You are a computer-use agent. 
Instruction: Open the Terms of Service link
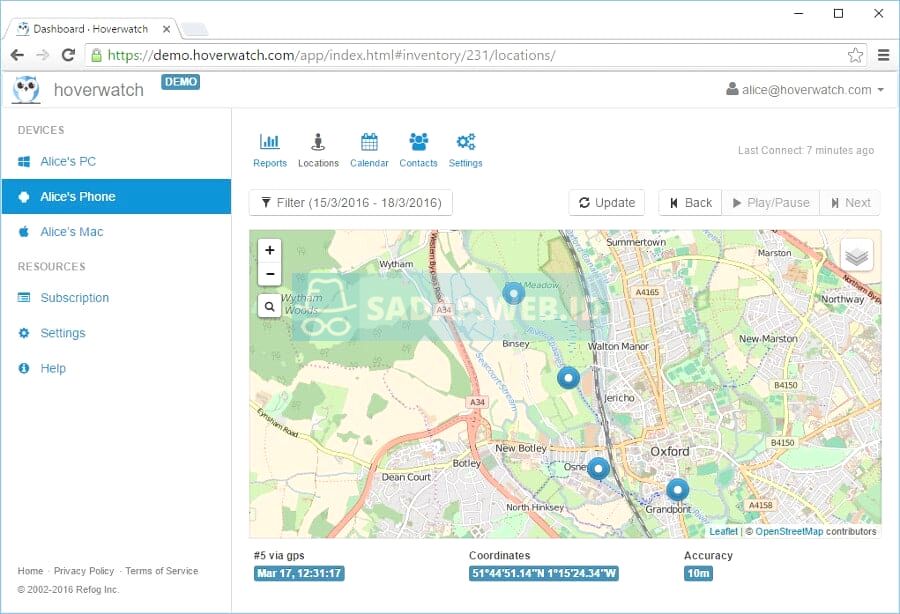tap(162, 571)
